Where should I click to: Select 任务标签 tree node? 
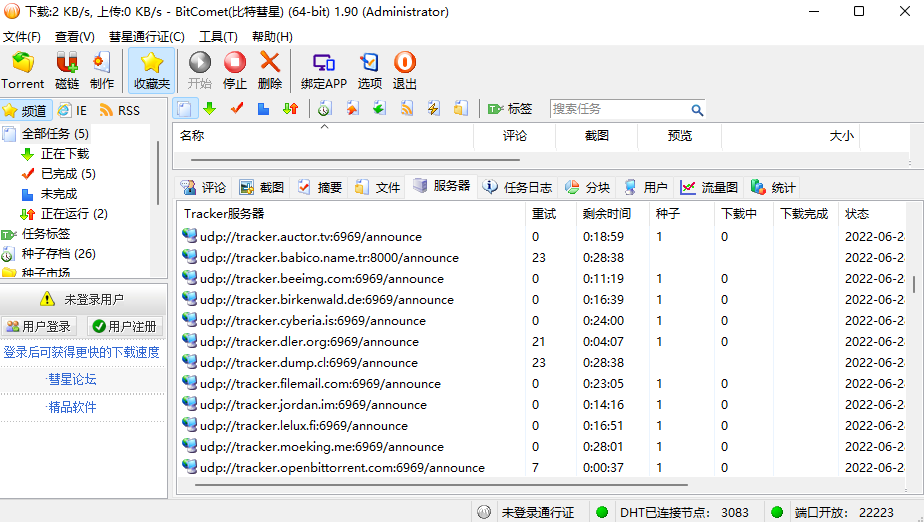(x=46, y=234)
